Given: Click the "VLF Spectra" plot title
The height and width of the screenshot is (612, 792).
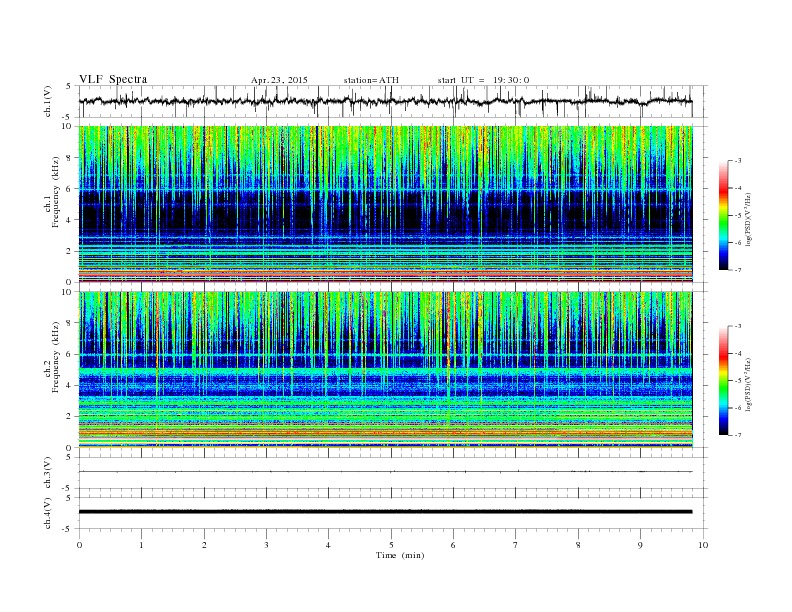Looking at the screenshot, I should pyautogui.click(x=113, y=79).
